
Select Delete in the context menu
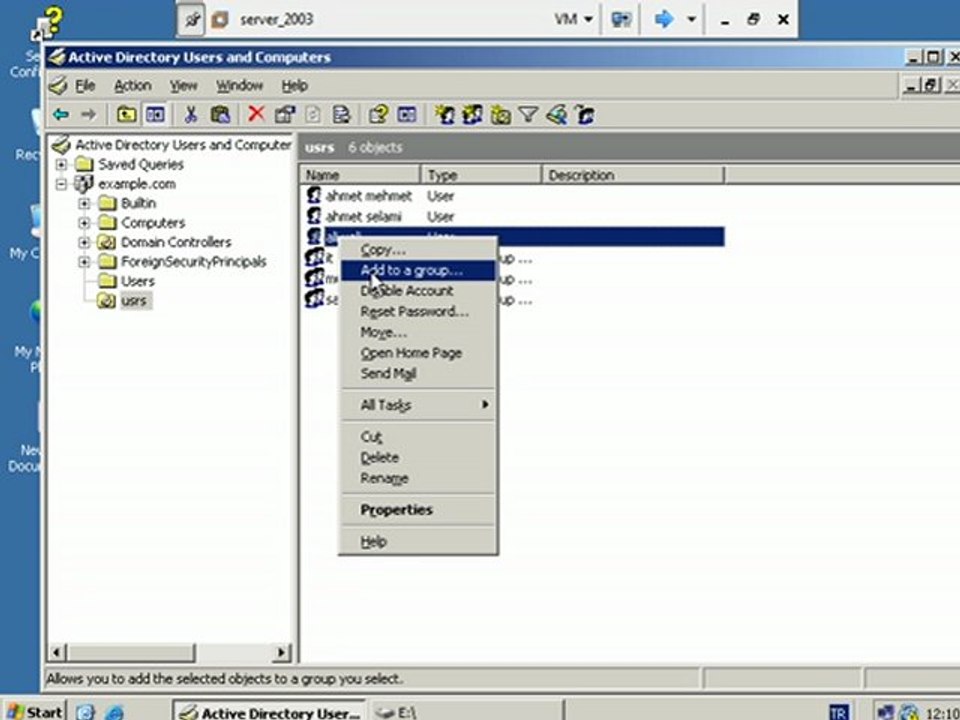click(x=419, y=458)
